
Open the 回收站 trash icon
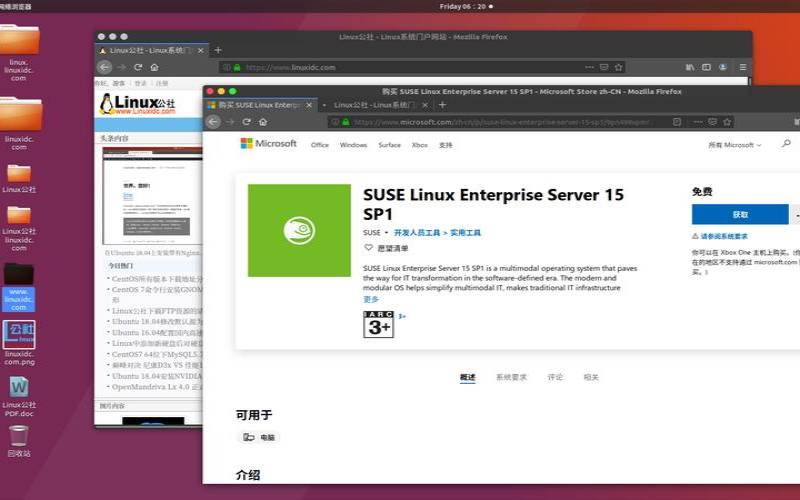pyautogui.click(x=19, y=441)
